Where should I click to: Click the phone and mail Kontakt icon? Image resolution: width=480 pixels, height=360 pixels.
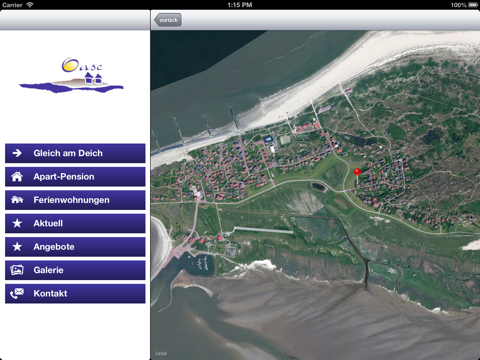(x=17, y=293)
